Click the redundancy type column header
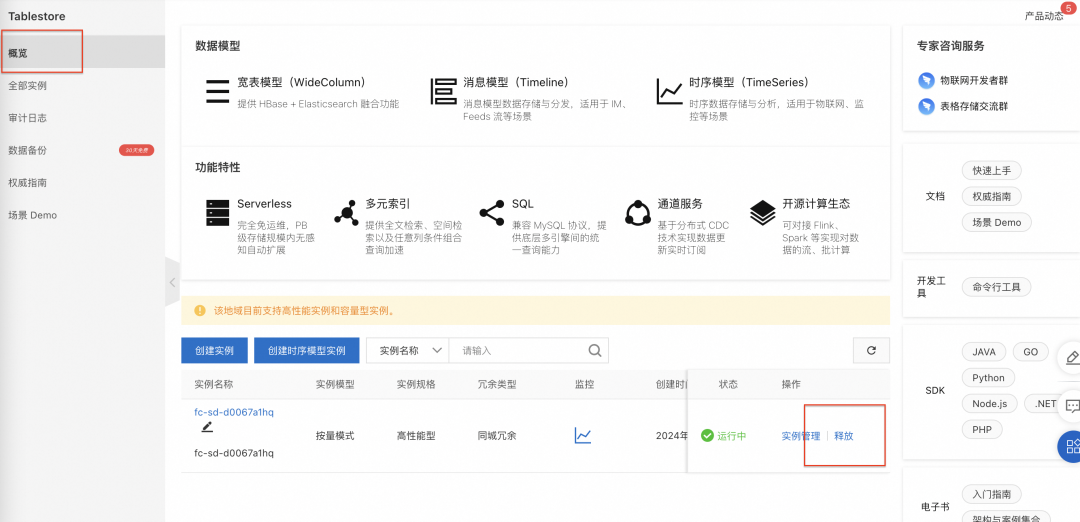 [497, 384]
